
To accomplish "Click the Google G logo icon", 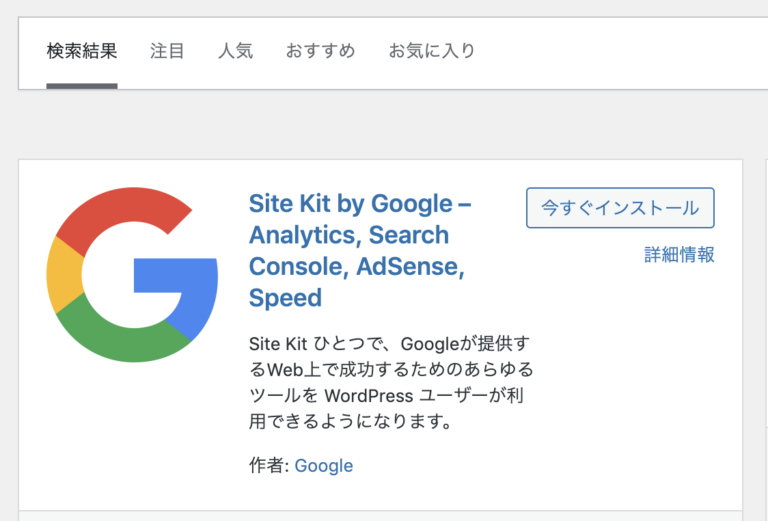I will point(131,274).
